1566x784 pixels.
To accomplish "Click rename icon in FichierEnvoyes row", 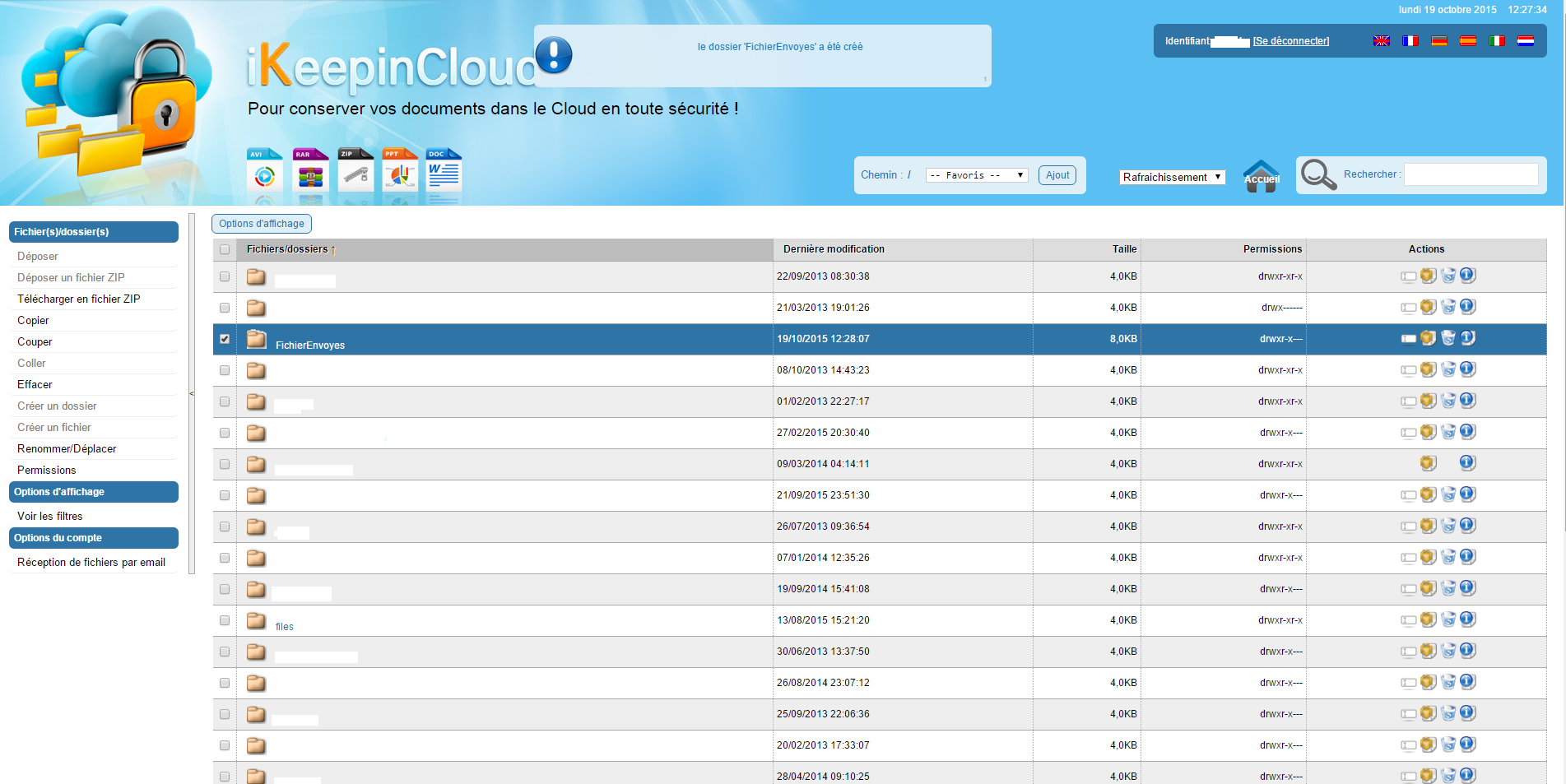I will click(x=1409, y=339).
